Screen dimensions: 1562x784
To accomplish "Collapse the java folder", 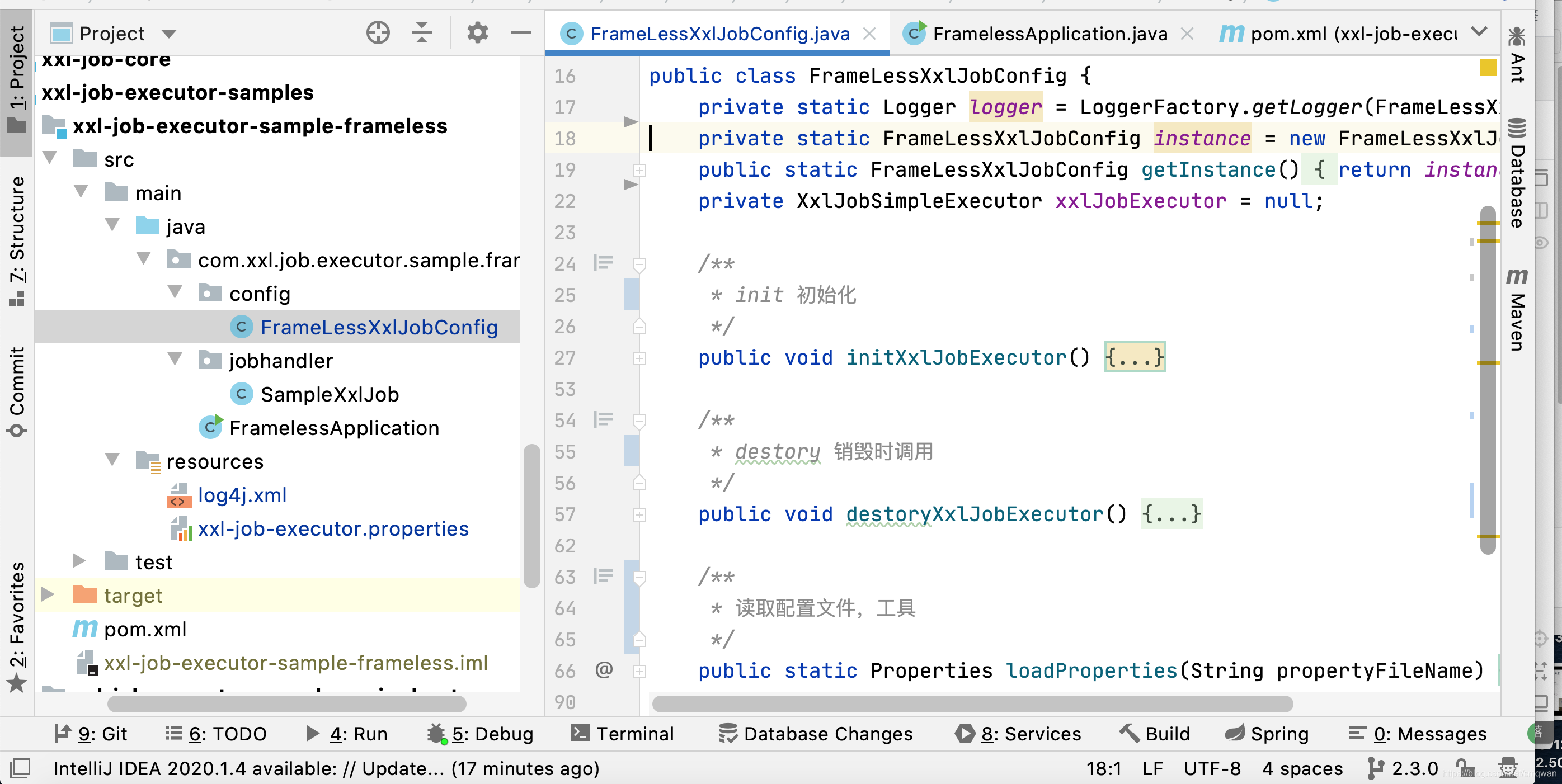I will [x=112, y=225].
